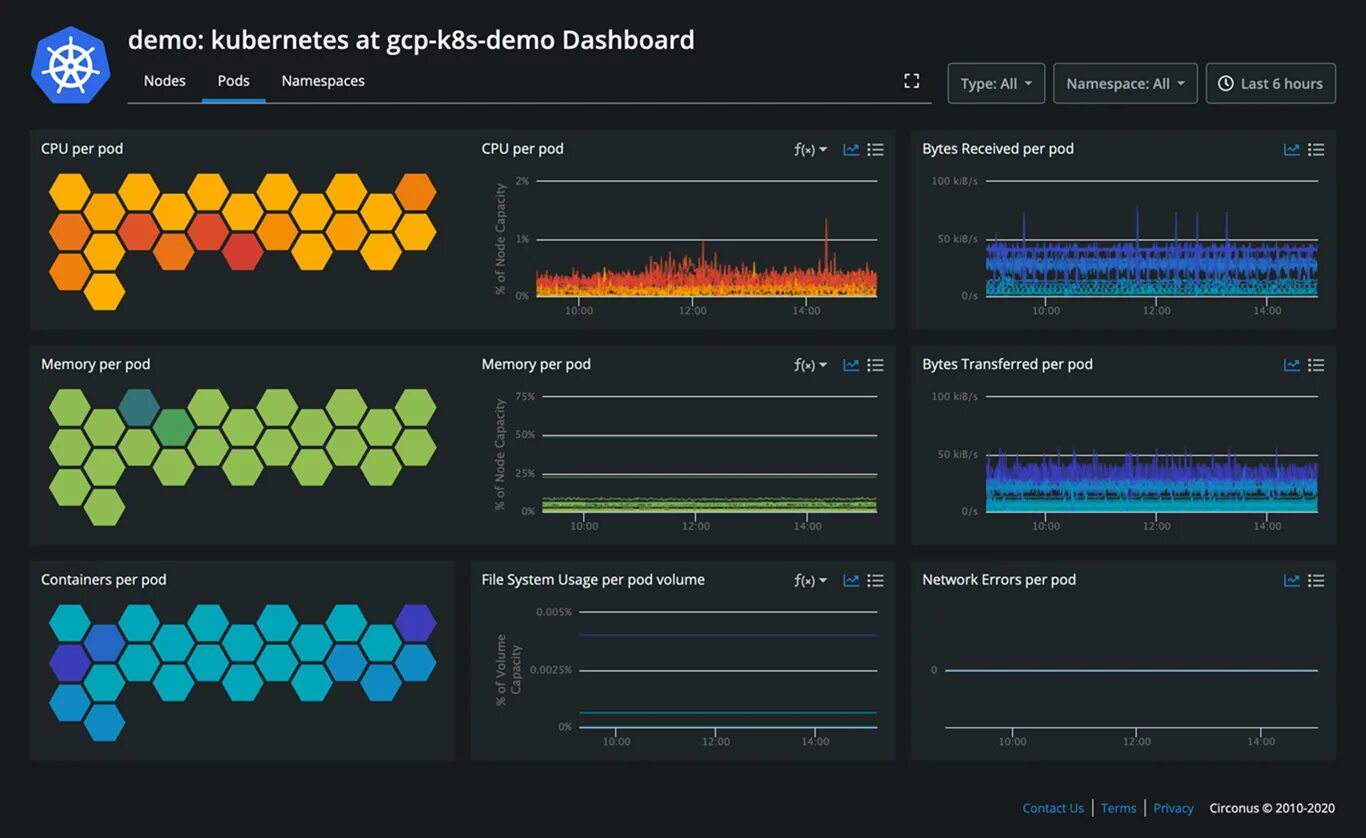This screenshot has width=1366, height=838.
Task: Switch to the Nodes tab
Action: point(164,80)
